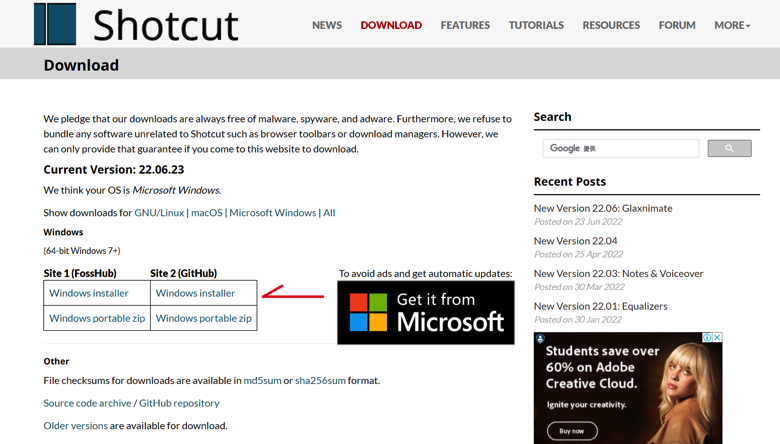The image size is (780, 444).
Task: Select the FORUM menu item
Action: [x=677, y=25]
